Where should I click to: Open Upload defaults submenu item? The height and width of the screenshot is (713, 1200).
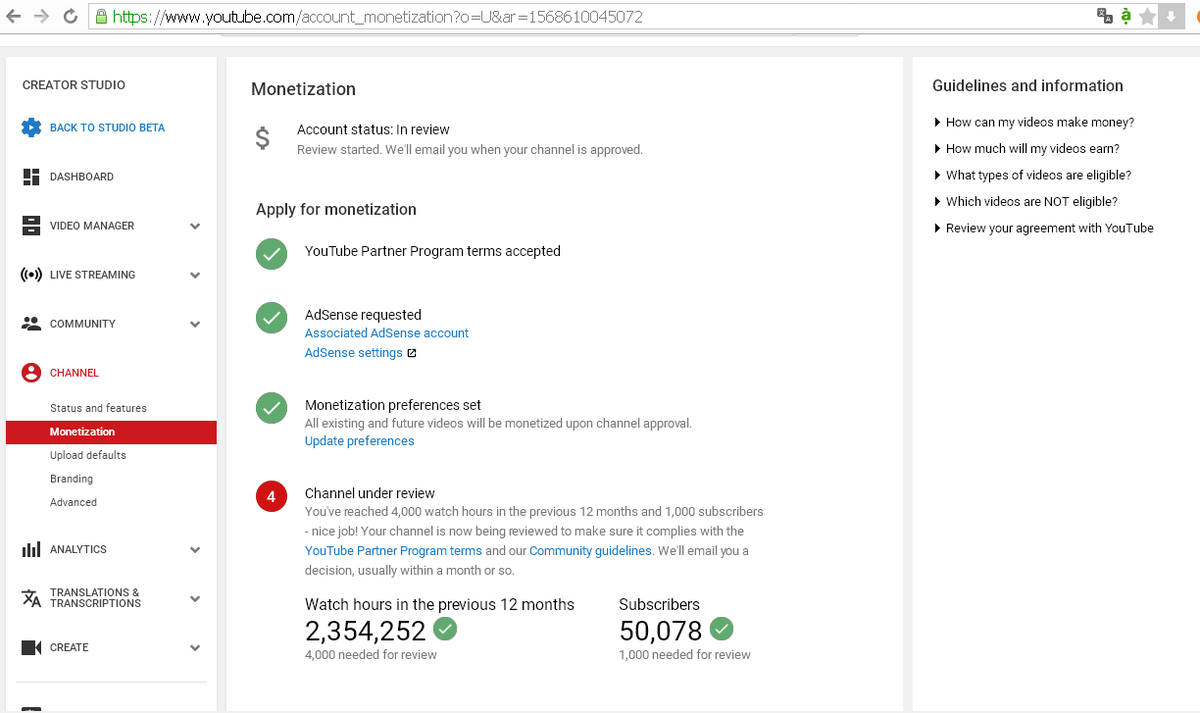click(88, 455)
